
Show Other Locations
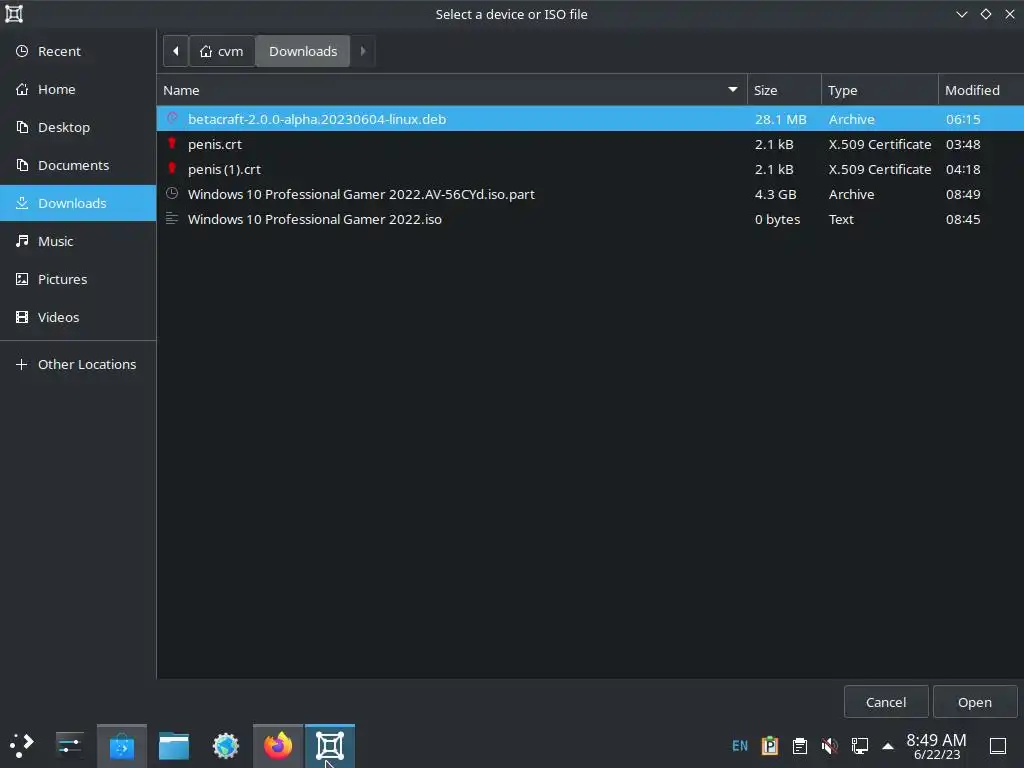tap(78, 364)
